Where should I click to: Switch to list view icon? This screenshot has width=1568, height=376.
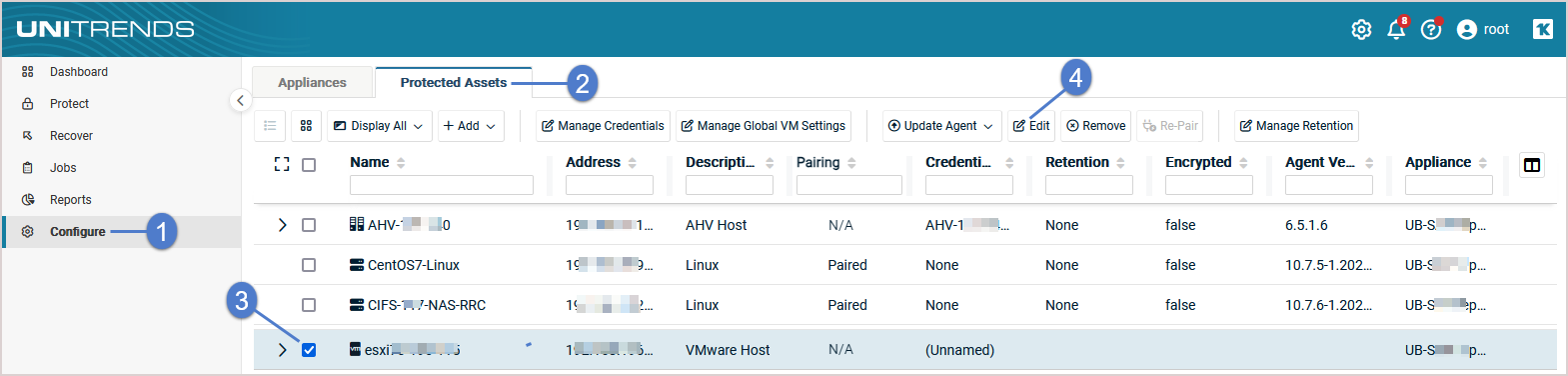pos(270,126)
